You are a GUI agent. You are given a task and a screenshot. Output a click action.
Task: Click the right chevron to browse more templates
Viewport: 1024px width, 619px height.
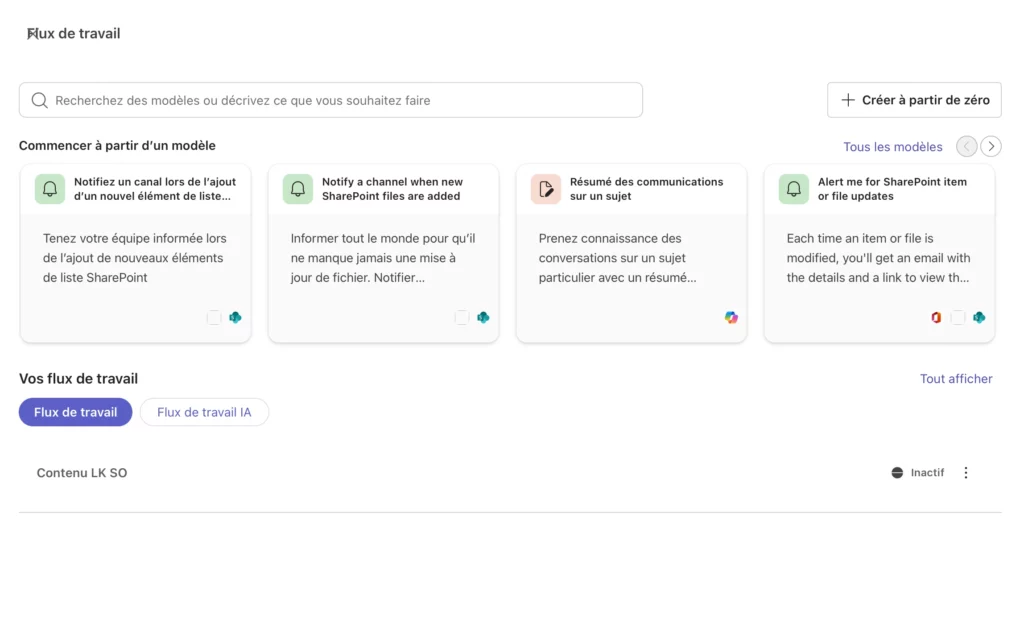point(991,146)
